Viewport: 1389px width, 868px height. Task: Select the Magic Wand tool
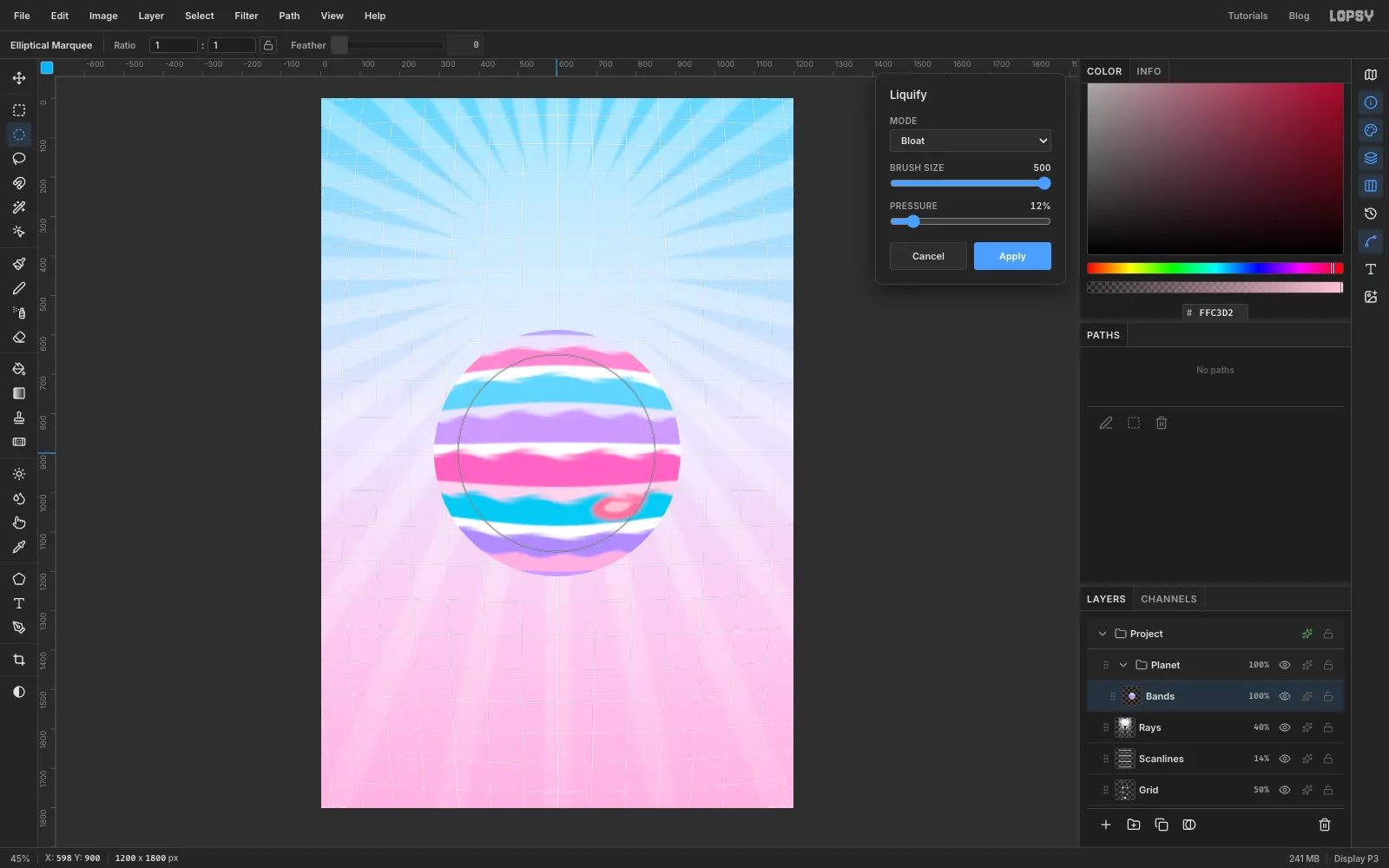tap(19, 207)
